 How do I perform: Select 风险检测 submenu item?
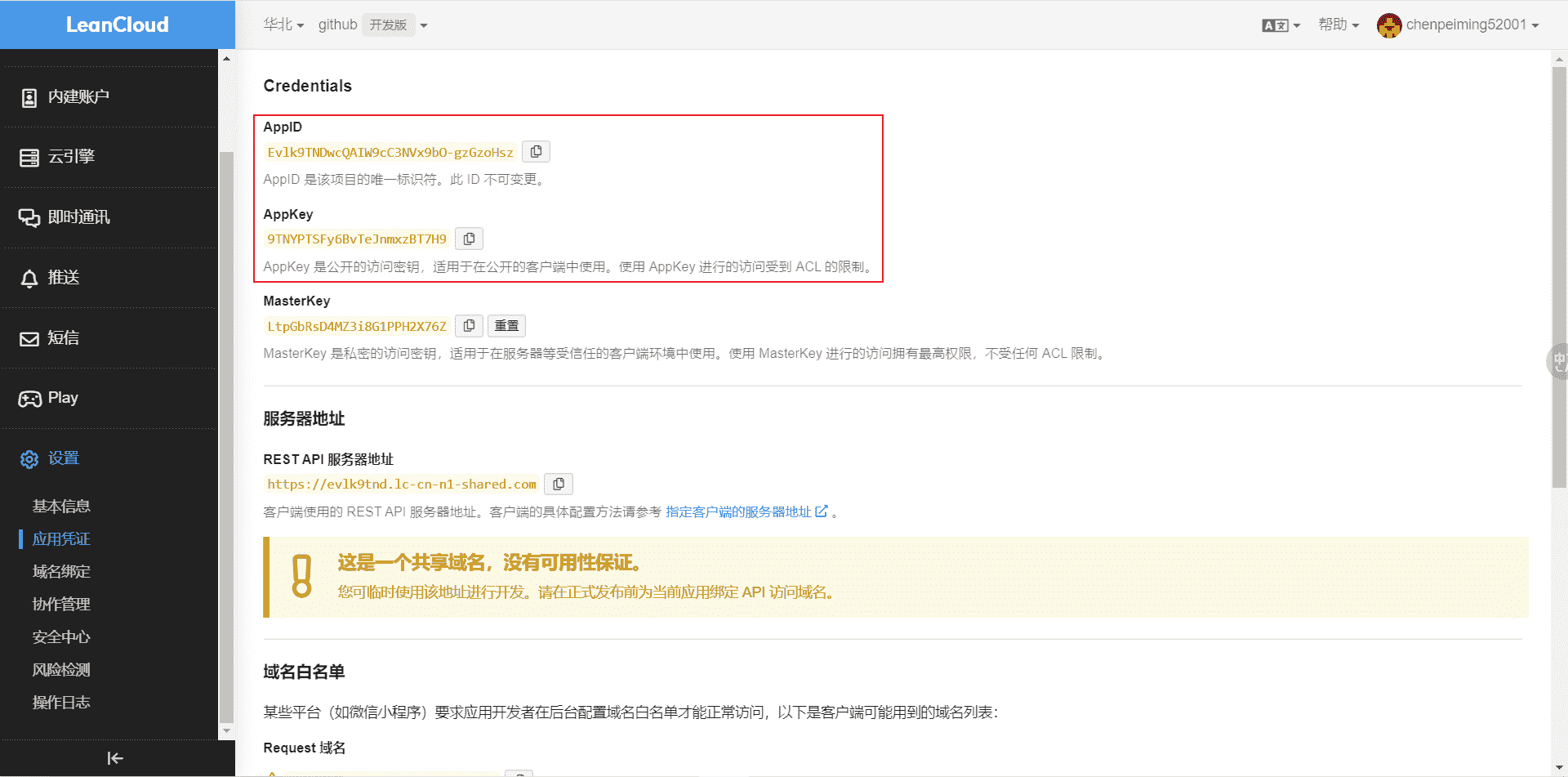[61, 670]
